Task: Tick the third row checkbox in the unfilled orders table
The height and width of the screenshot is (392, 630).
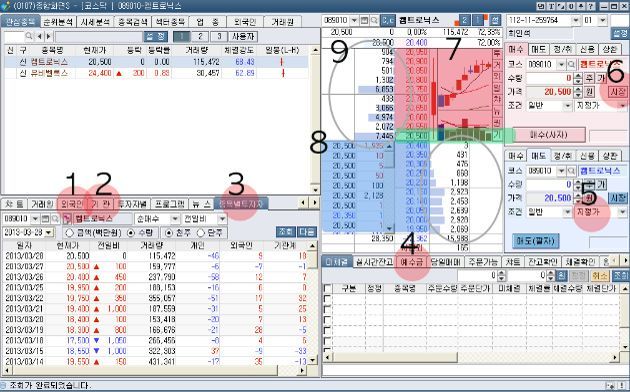Action: tap(328, 321)
